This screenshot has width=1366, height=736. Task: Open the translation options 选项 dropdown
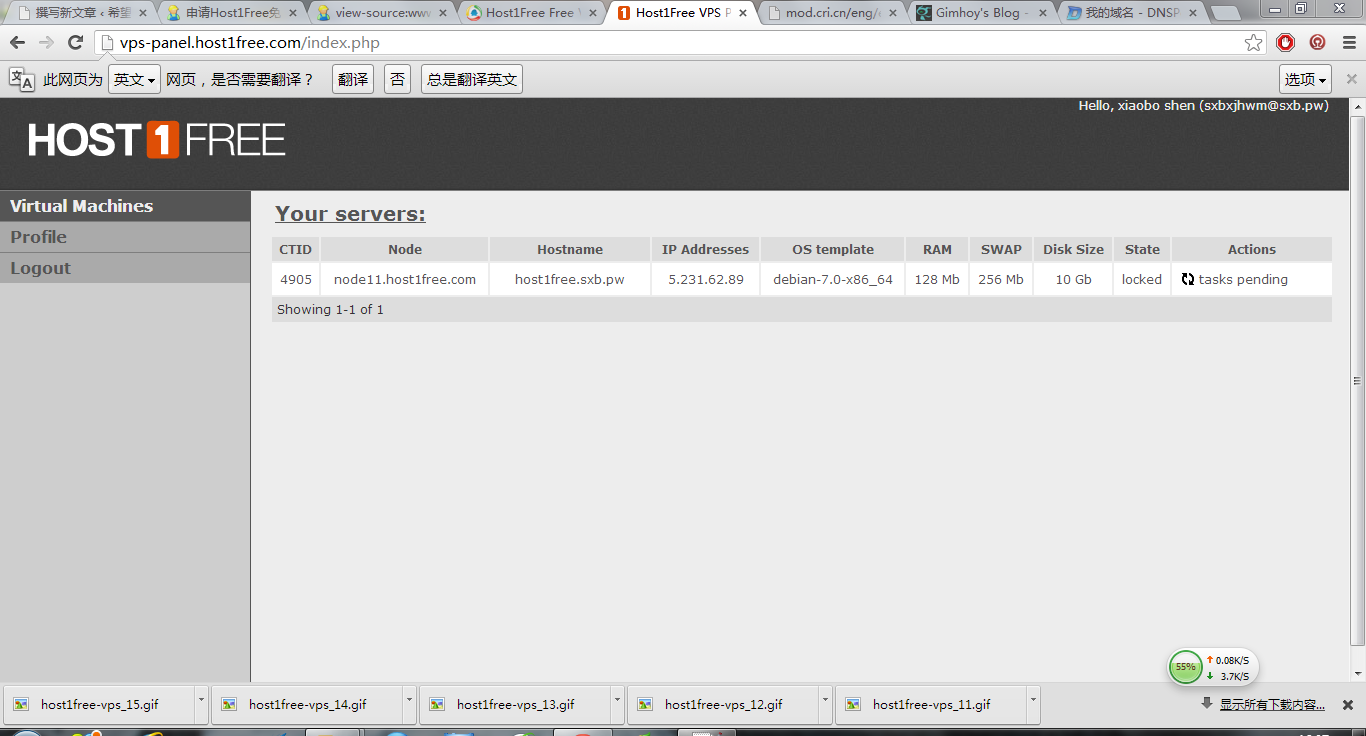click(x=1306, y=80)
